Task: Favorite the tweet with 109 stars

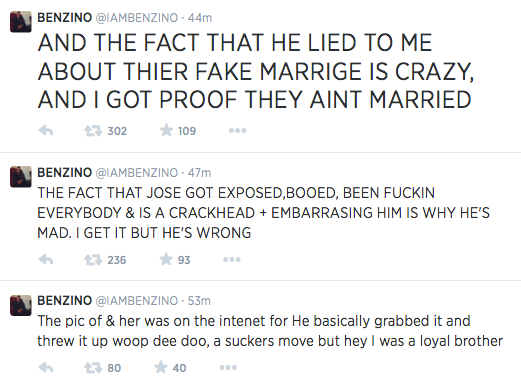Action: [166, 130]
